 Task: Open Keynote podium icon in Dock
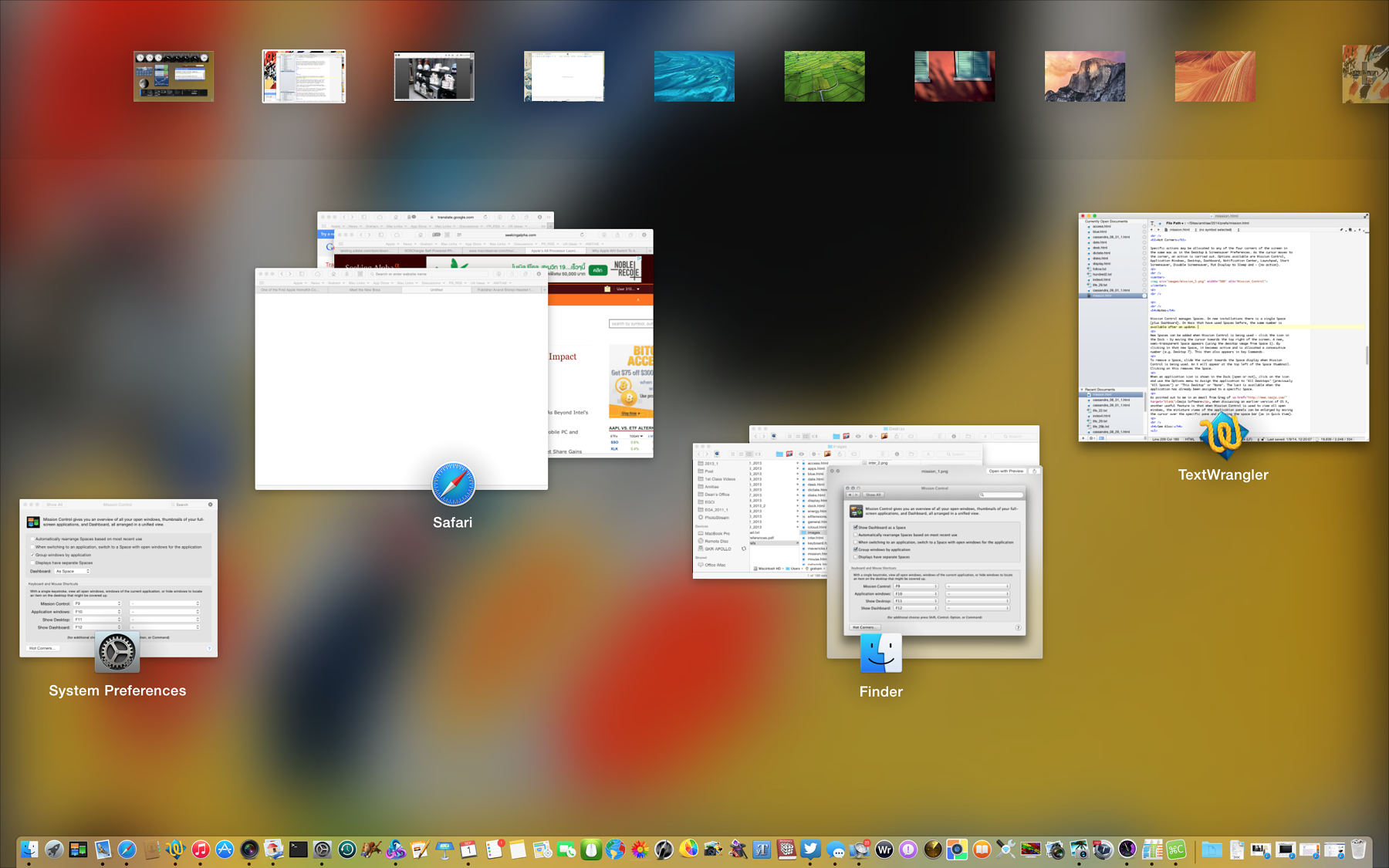point(444,849)
